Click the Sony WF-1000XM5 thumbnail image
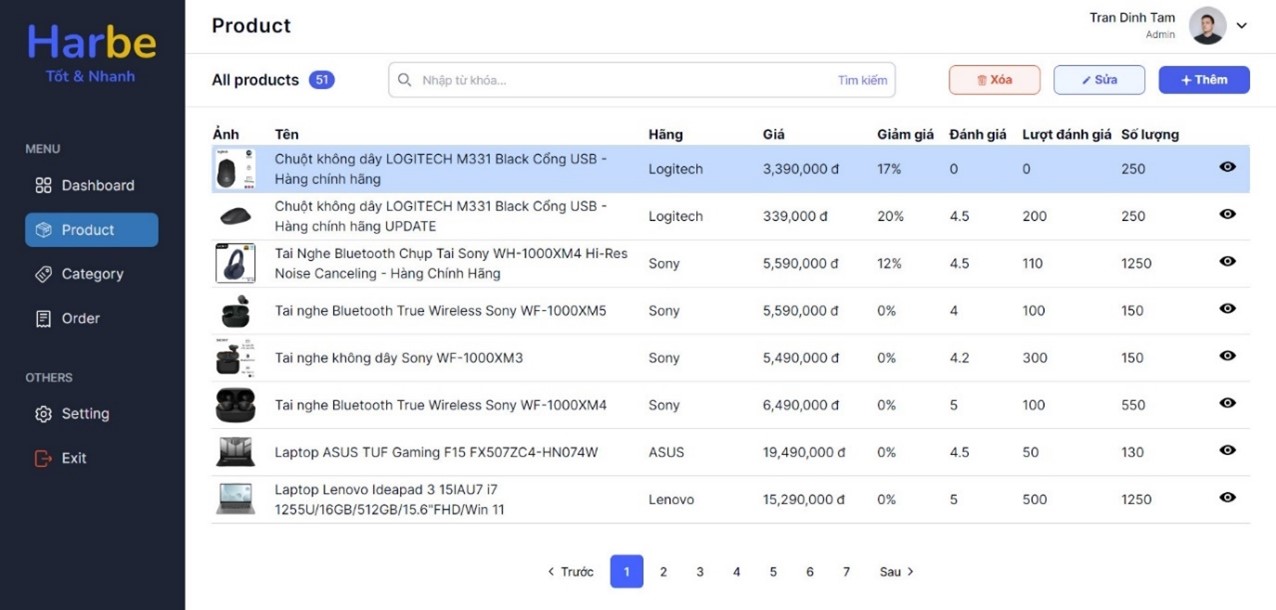The width and height of the screenshot is (1276, 610). (x=236, y=311)
